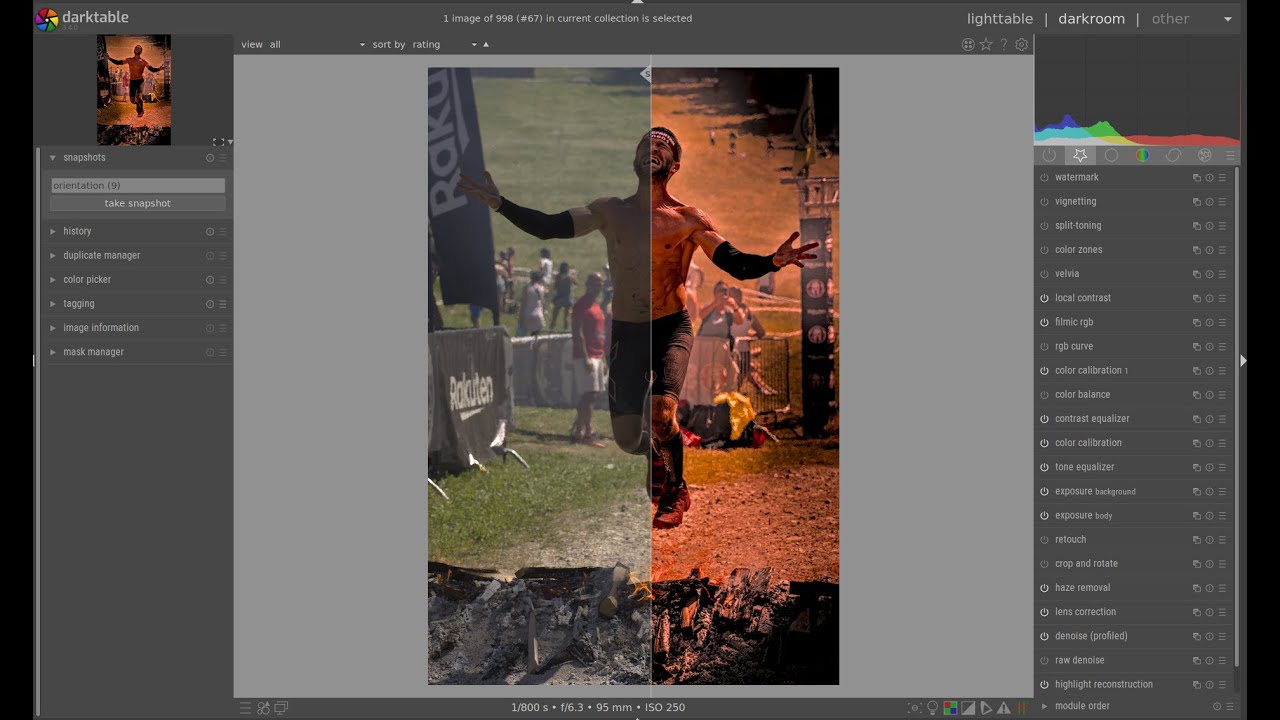
Task: Open the help question mark icon
Action: pyautogui.click(x=1004, y=44)
